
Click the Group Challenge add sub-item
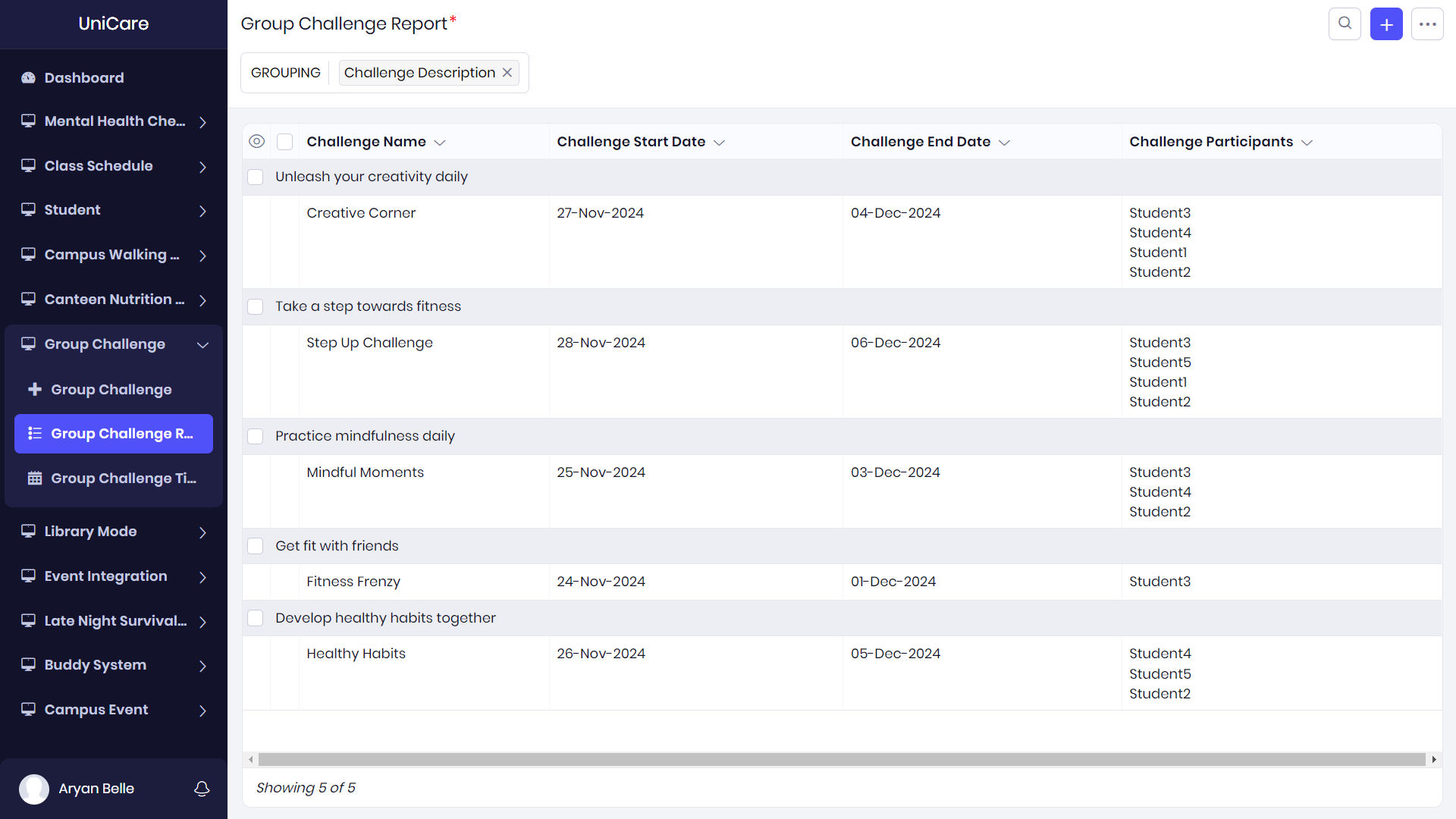point(111,389)
